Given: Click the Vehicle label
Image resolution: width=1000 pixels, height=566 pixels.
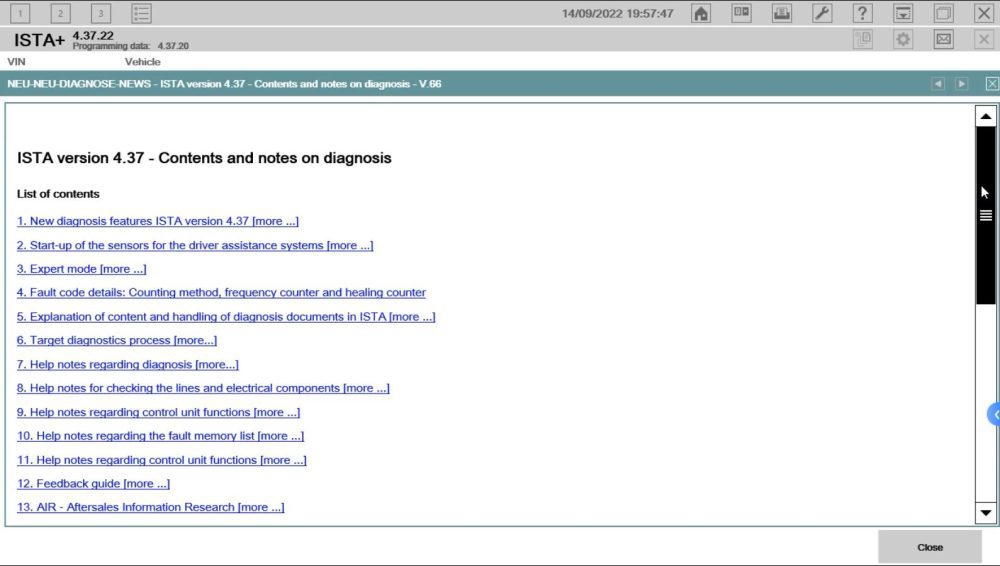Looking at the screenshot, I should point(142,62).
